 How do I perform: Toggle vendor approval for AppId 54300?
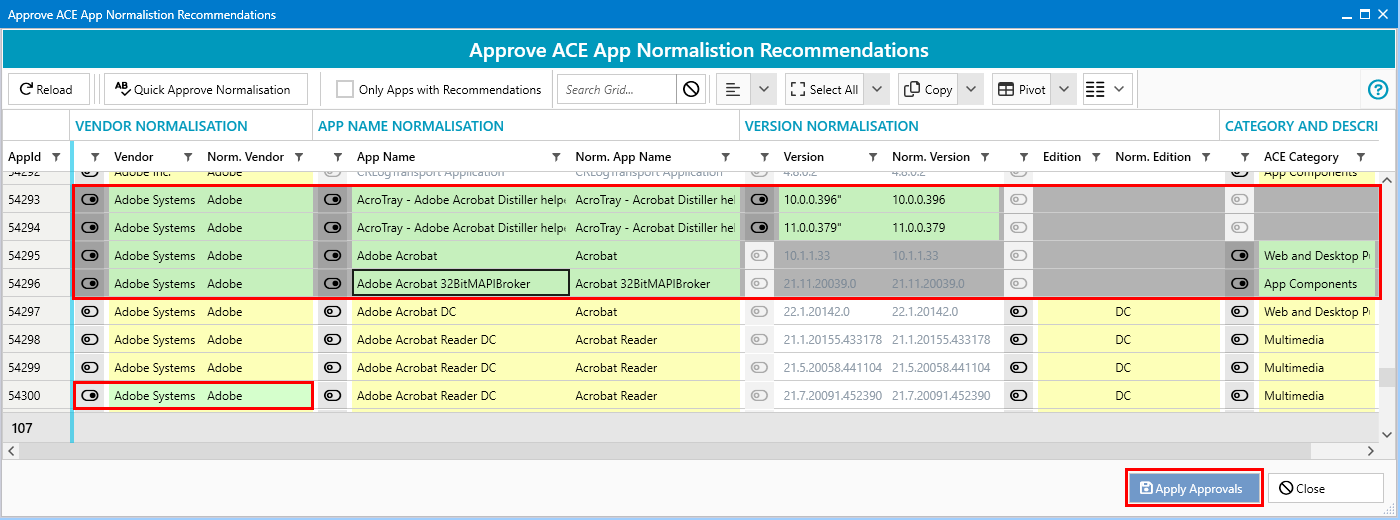click(x=90, y=396)
